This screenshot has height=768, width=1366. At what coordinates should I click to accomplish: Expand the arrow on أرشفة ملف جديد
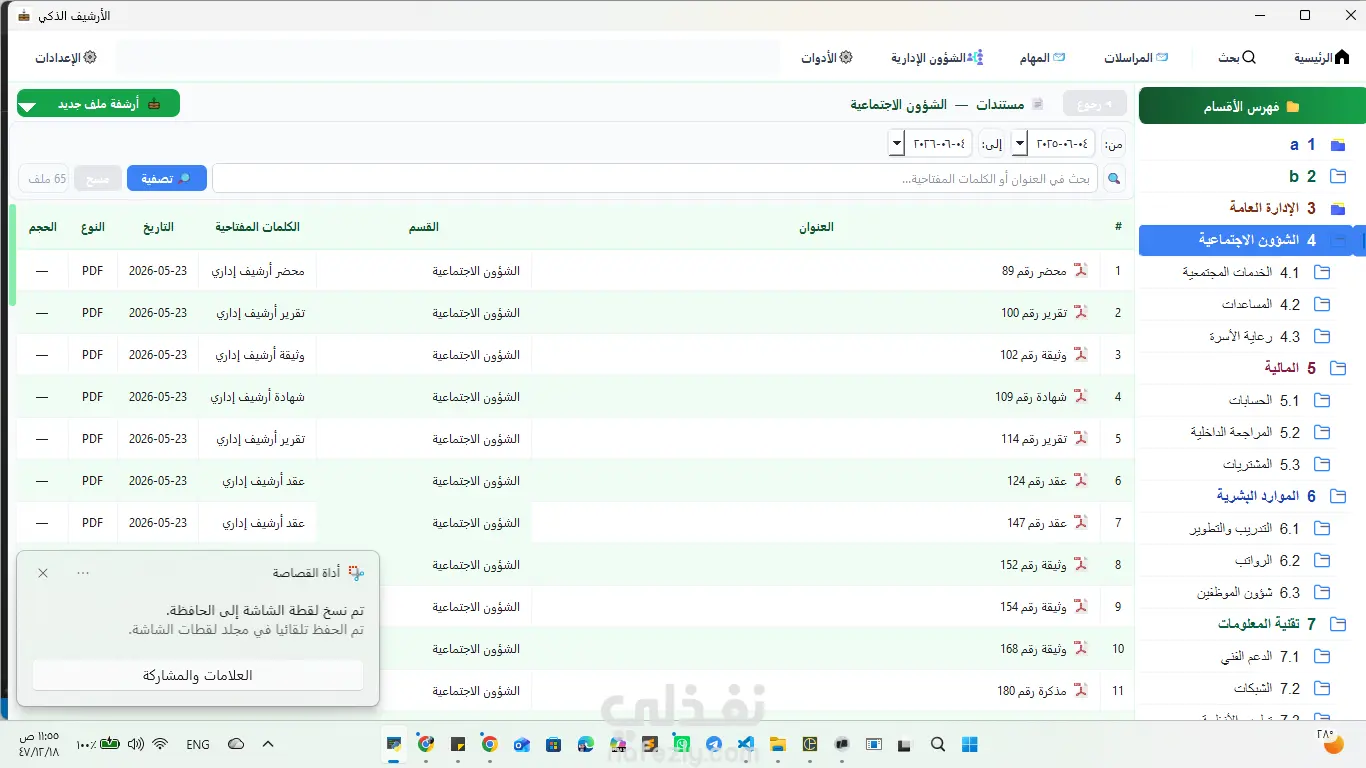[27, 105]
